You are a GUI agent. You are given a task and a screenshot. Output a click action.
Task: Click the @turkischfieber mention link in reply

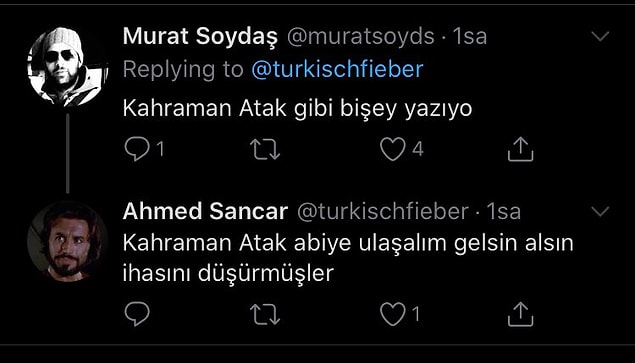337,69
